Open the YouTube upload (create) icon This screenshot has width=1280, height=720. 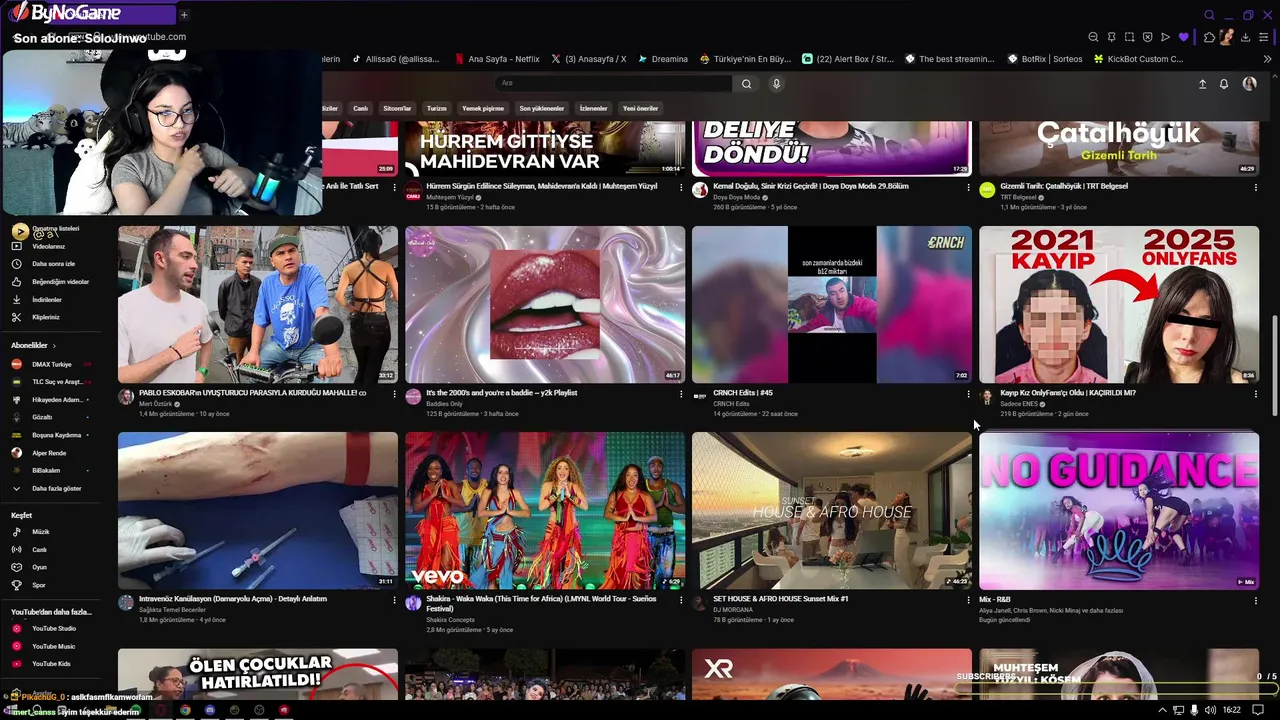[1202, 84]
